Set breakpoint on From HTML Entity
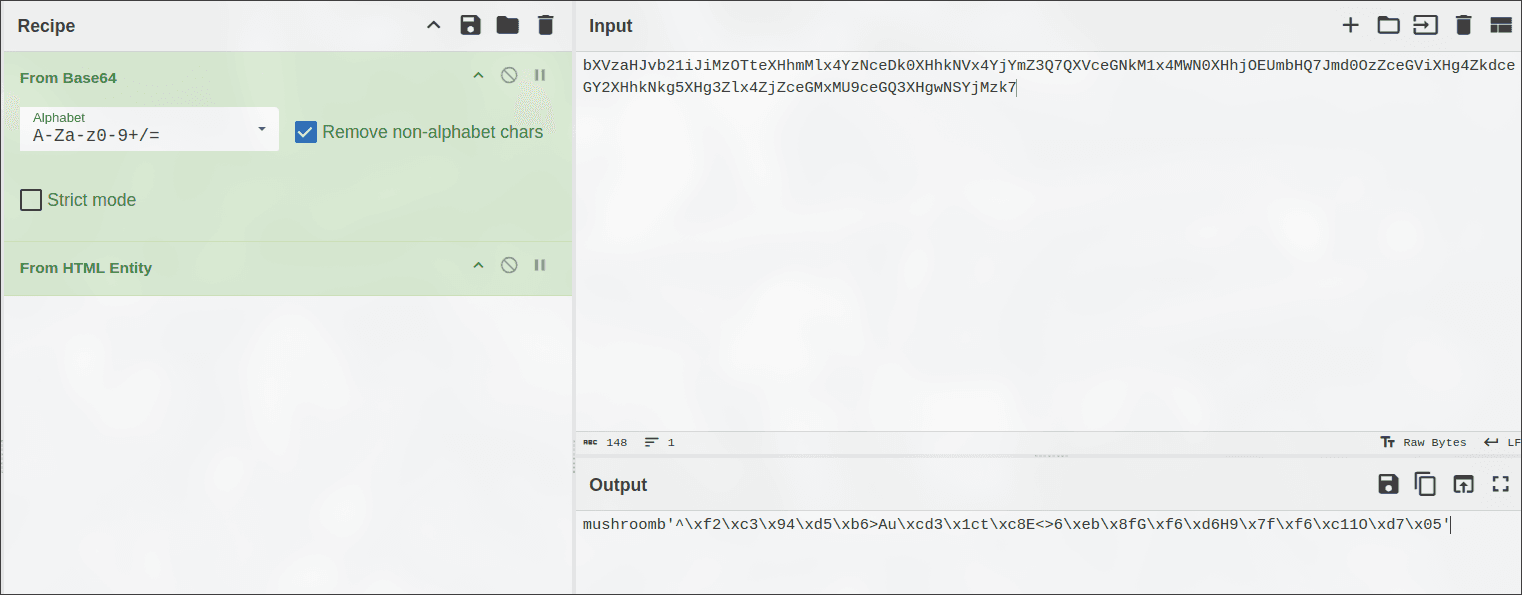This screenshot has width=1522, height=595. coord(540,266)
